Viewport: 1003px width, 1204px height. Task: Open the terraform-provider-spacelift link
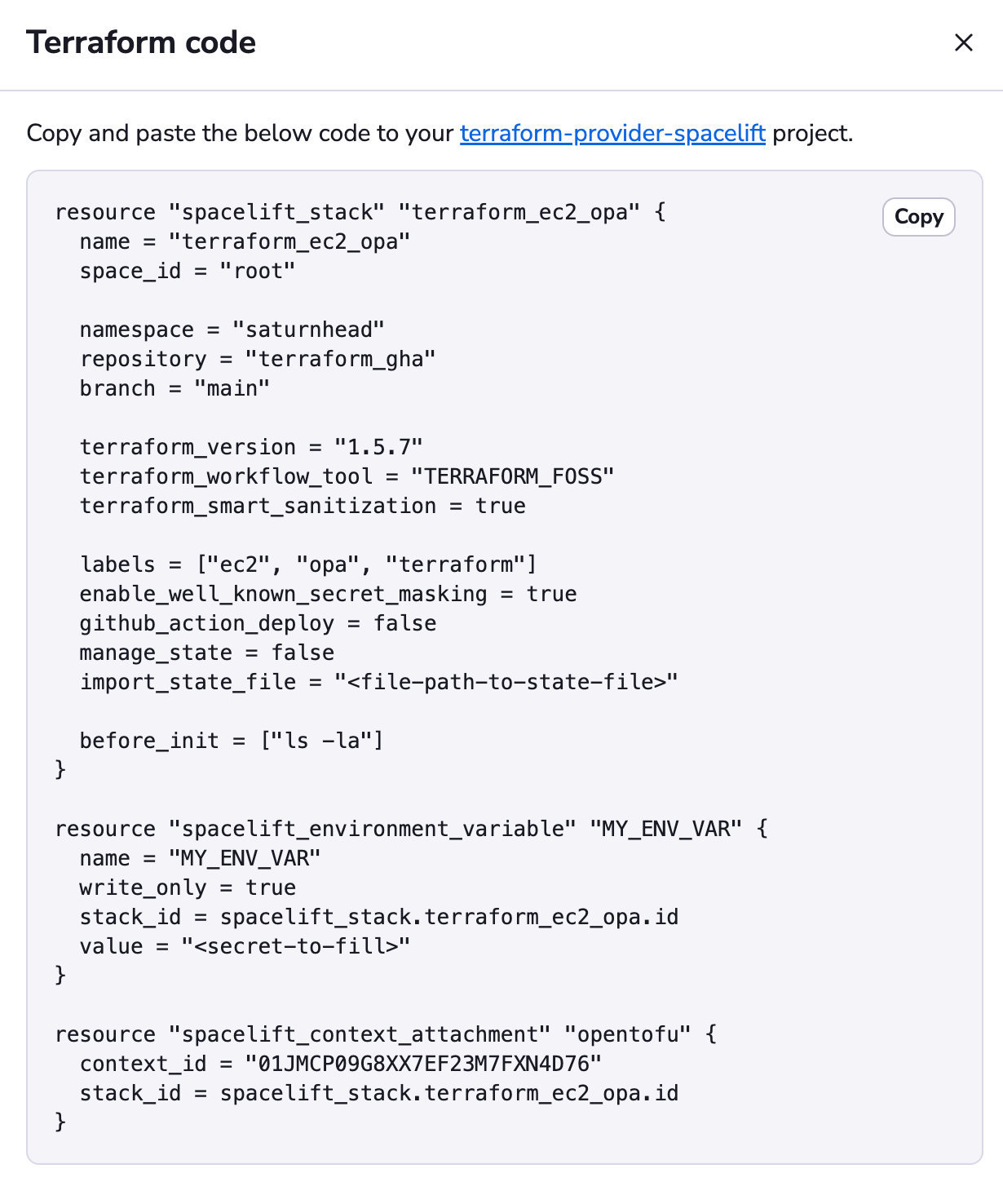click(612, 133)
